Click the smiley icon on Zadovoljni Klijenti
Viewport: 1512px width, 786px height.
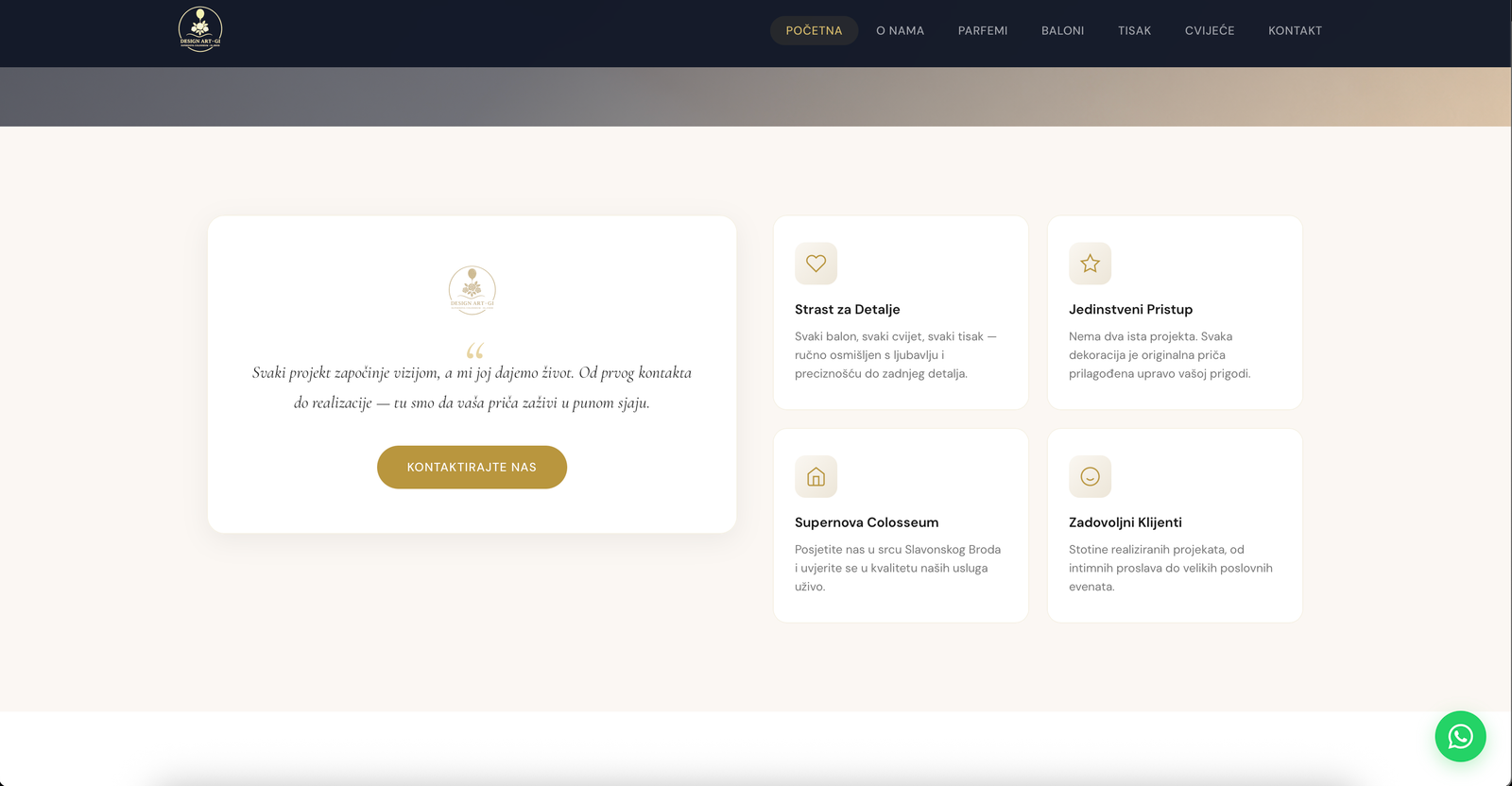tap(1090, 476)
